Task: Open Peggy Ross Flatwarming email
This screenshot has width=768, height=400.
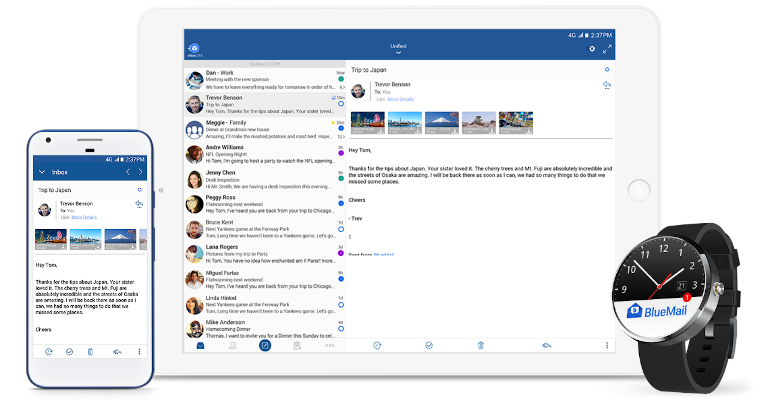Action: 265,204
